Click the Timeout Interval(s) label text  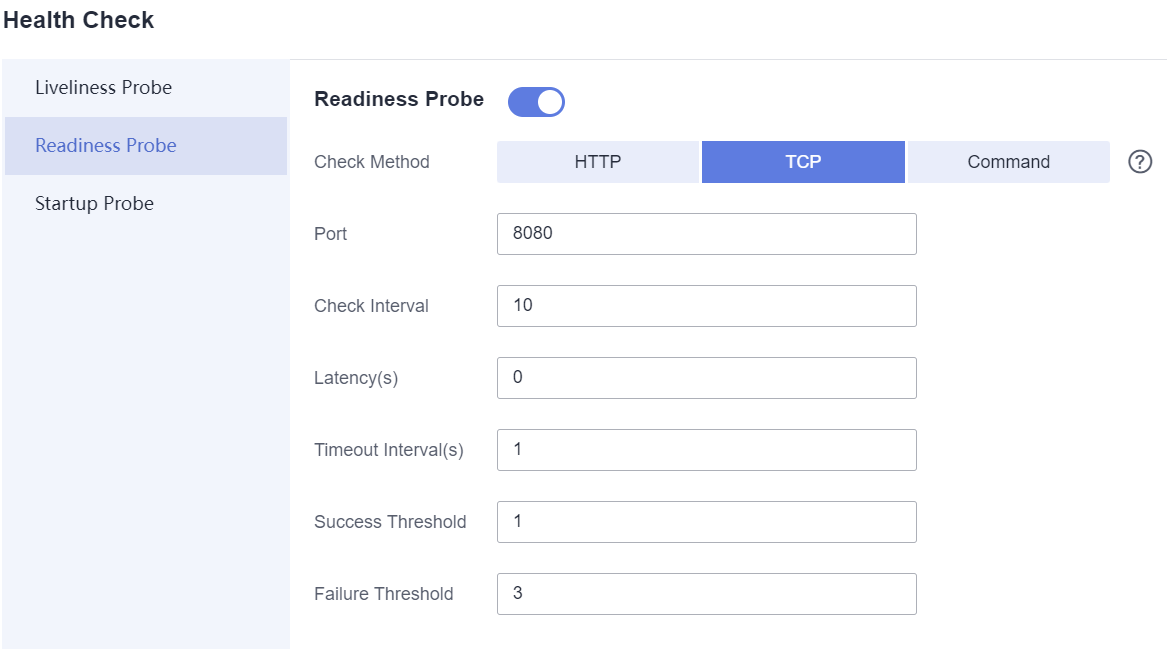point(389,450)
